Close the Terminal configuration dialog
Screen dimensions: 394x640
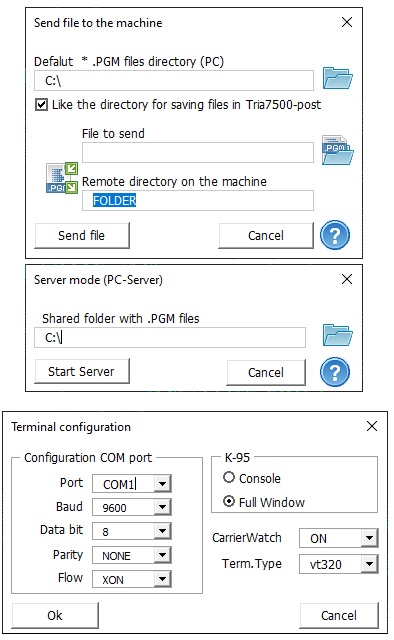pos(372,426)
